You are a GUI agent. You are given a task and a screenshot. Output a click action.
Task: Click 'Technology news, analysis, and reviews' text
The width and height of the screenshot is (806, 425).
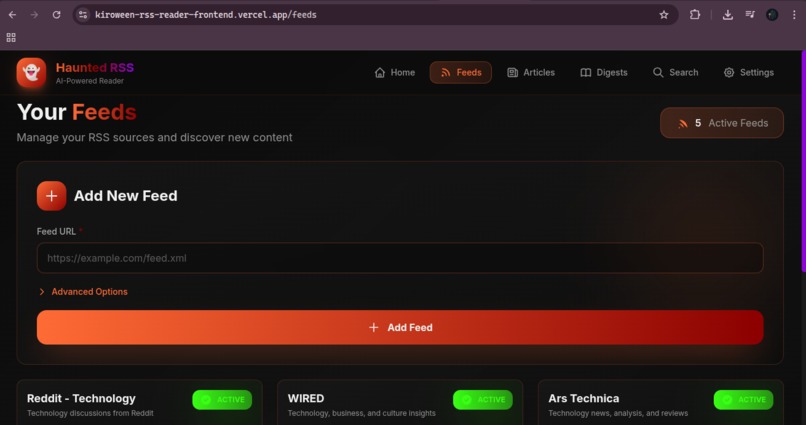618,413
